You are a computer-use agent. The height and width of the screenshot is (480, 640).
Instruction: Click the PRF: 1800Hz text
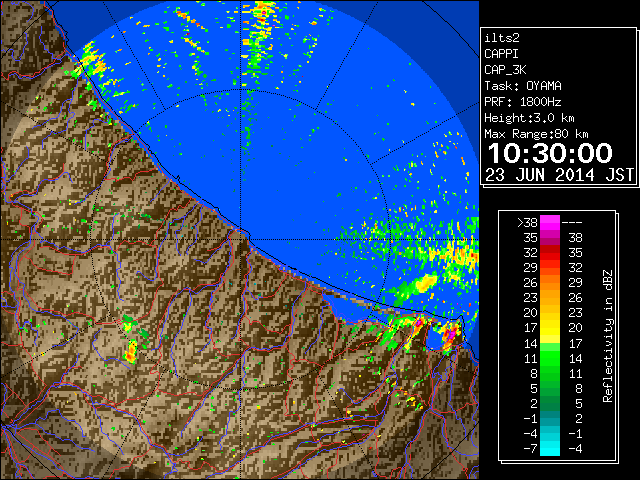pos(523,102)
